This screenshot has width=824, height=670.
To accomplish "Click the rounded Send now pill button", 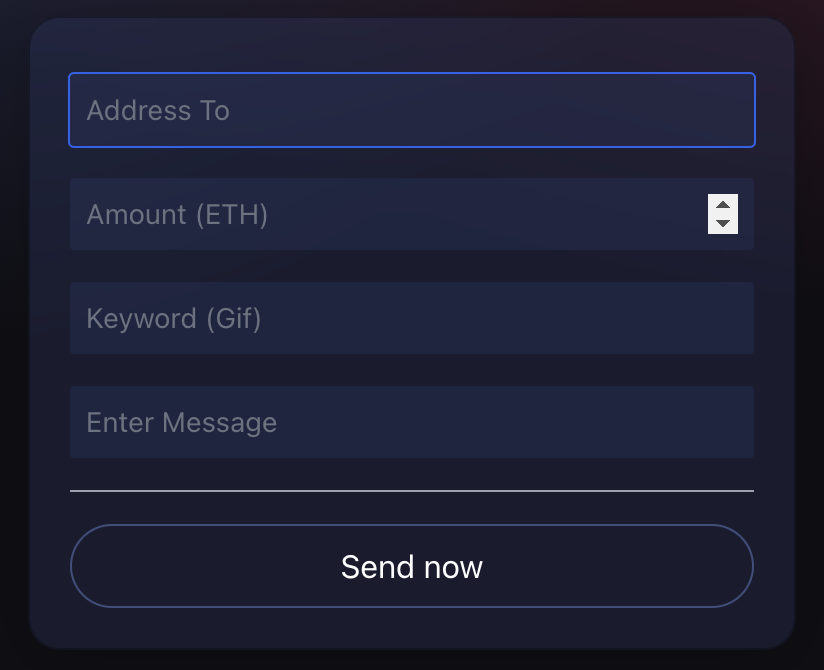I will pyautogui.click(x=411, y=566).
